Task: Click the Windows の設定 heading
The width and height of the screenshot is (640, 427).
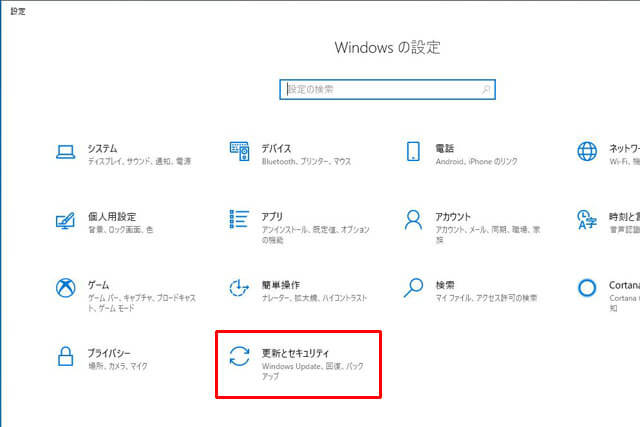Action: click(x=387, y=47)
